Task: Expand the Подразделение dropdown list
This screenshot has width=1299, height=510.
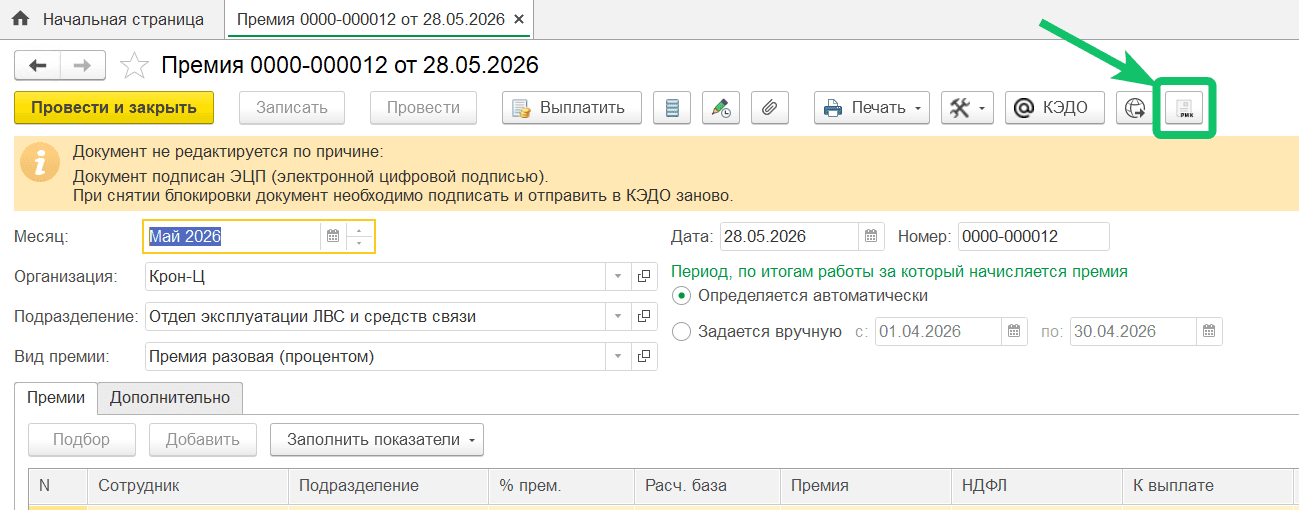Action: [x=618, y=317]
